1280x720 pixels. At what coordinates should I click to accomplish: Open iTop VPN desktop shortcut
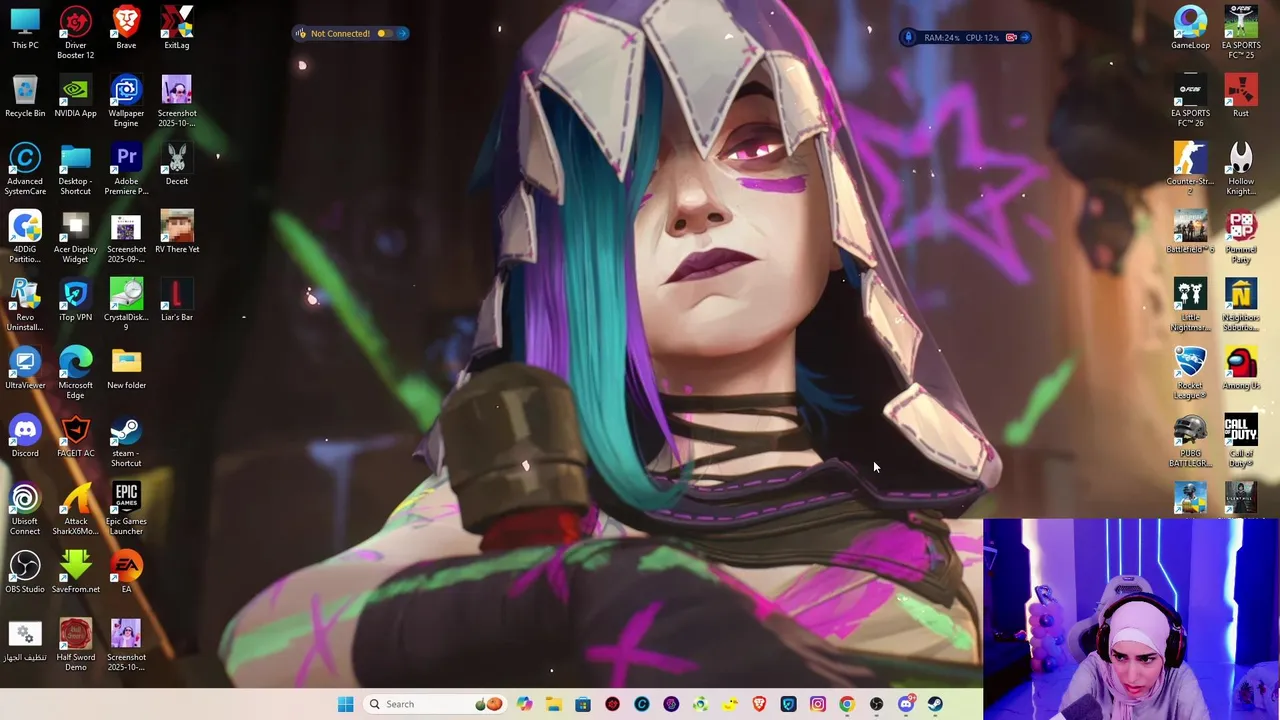pyautogui.click(x=75, y=300)
